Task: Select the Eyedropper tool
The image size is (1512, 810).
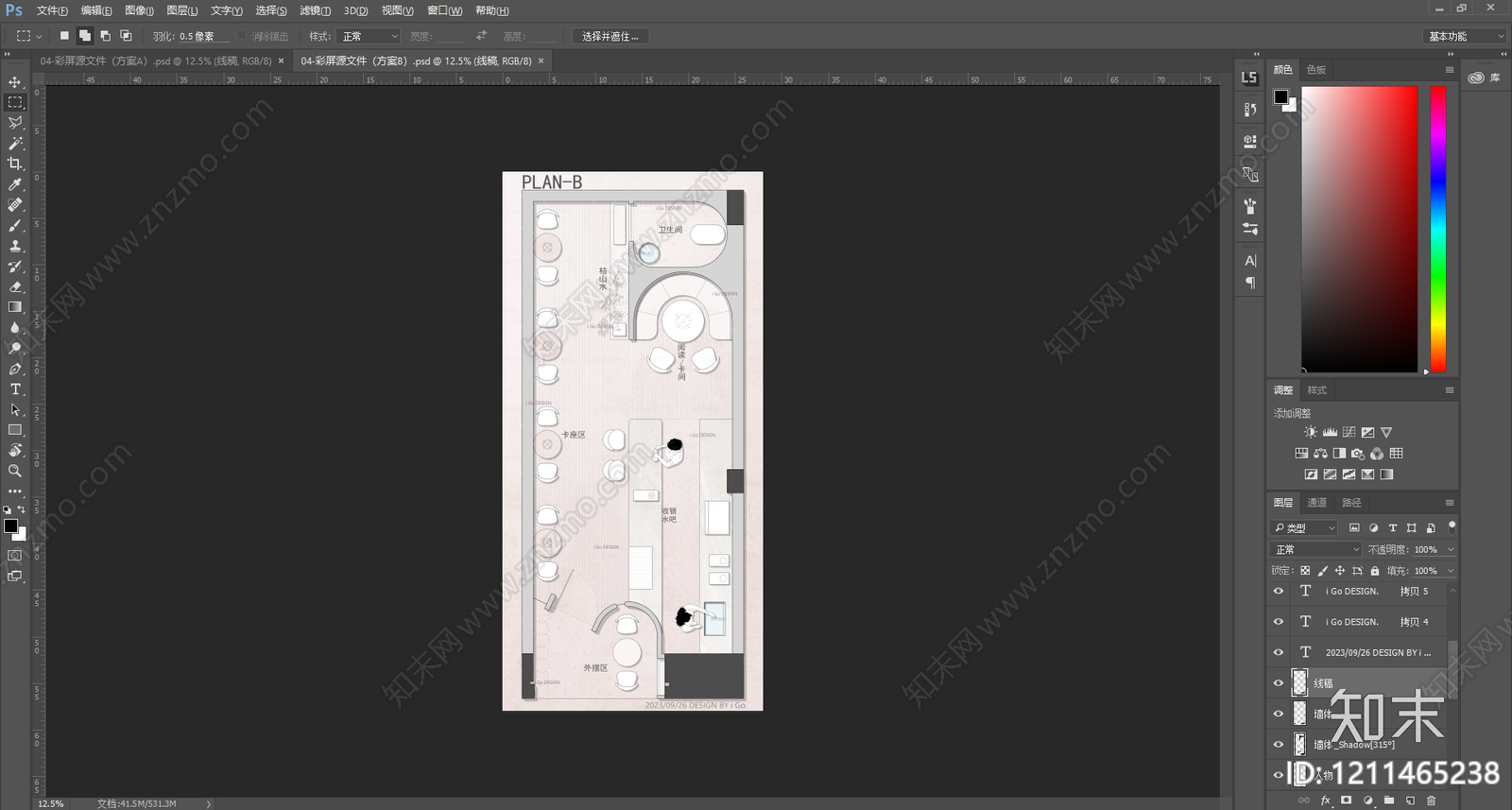Action: click(15, 184)
